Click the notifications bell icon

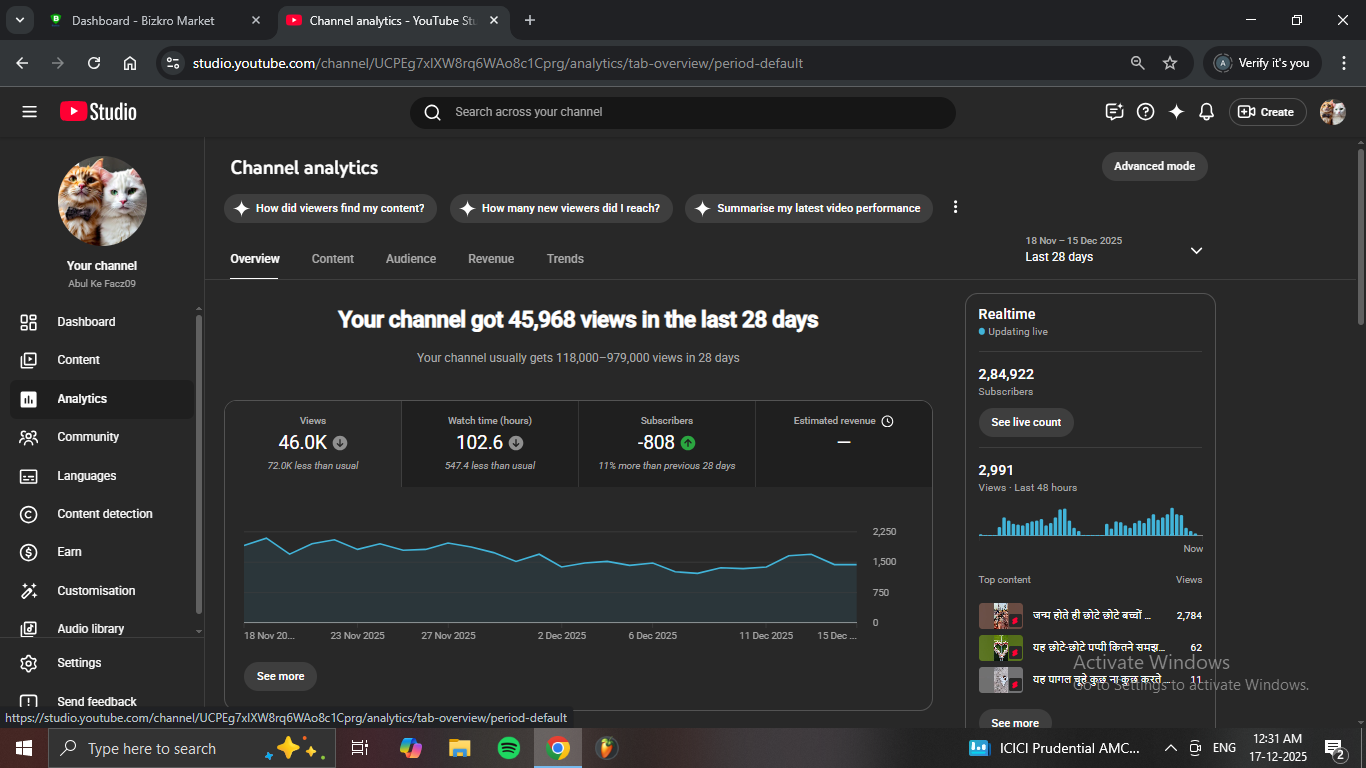[x=1206, y=112]
